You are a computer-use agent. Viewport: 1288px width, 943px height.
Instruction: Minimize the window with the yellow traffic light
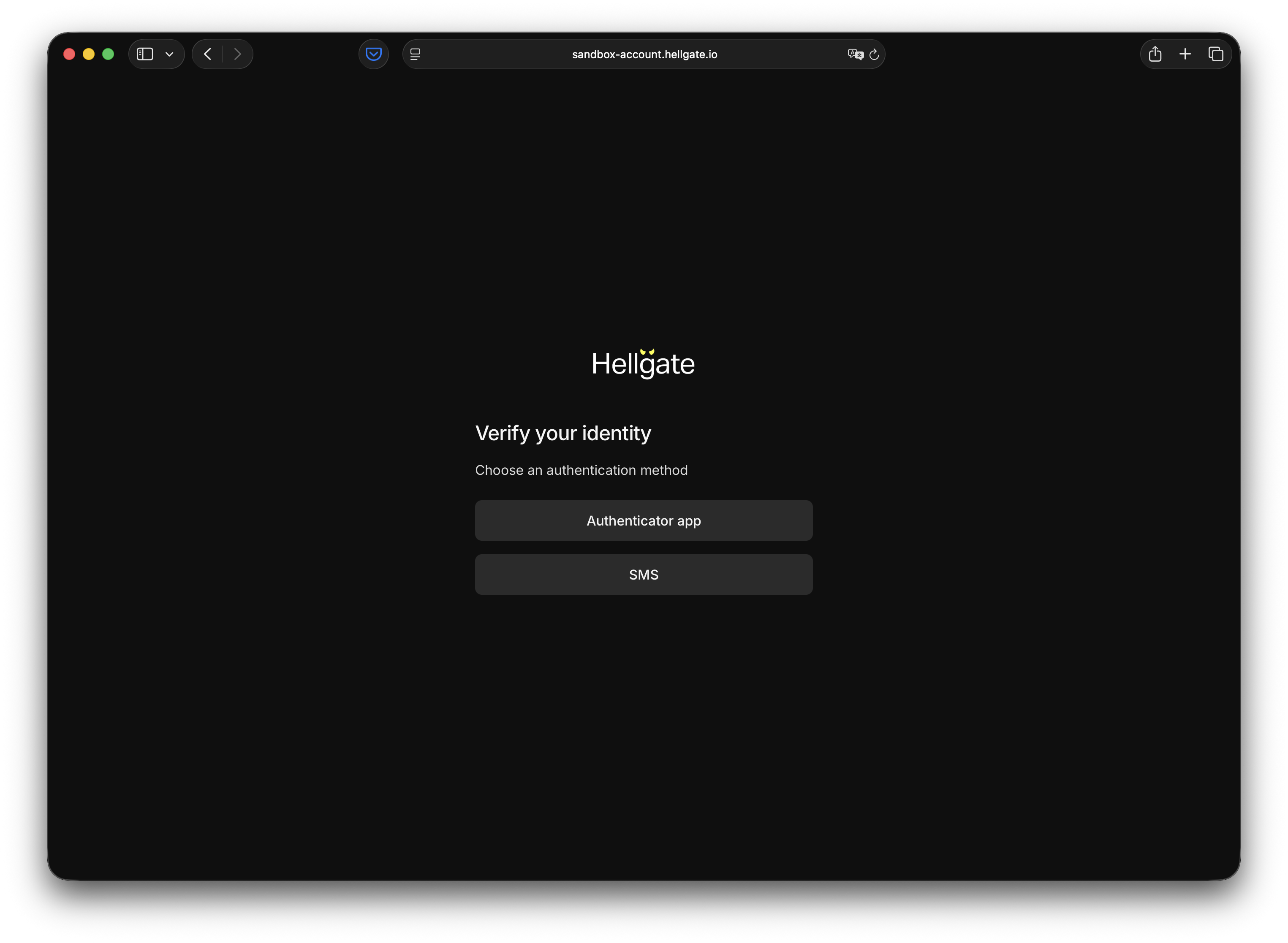(x=89, y=54)
